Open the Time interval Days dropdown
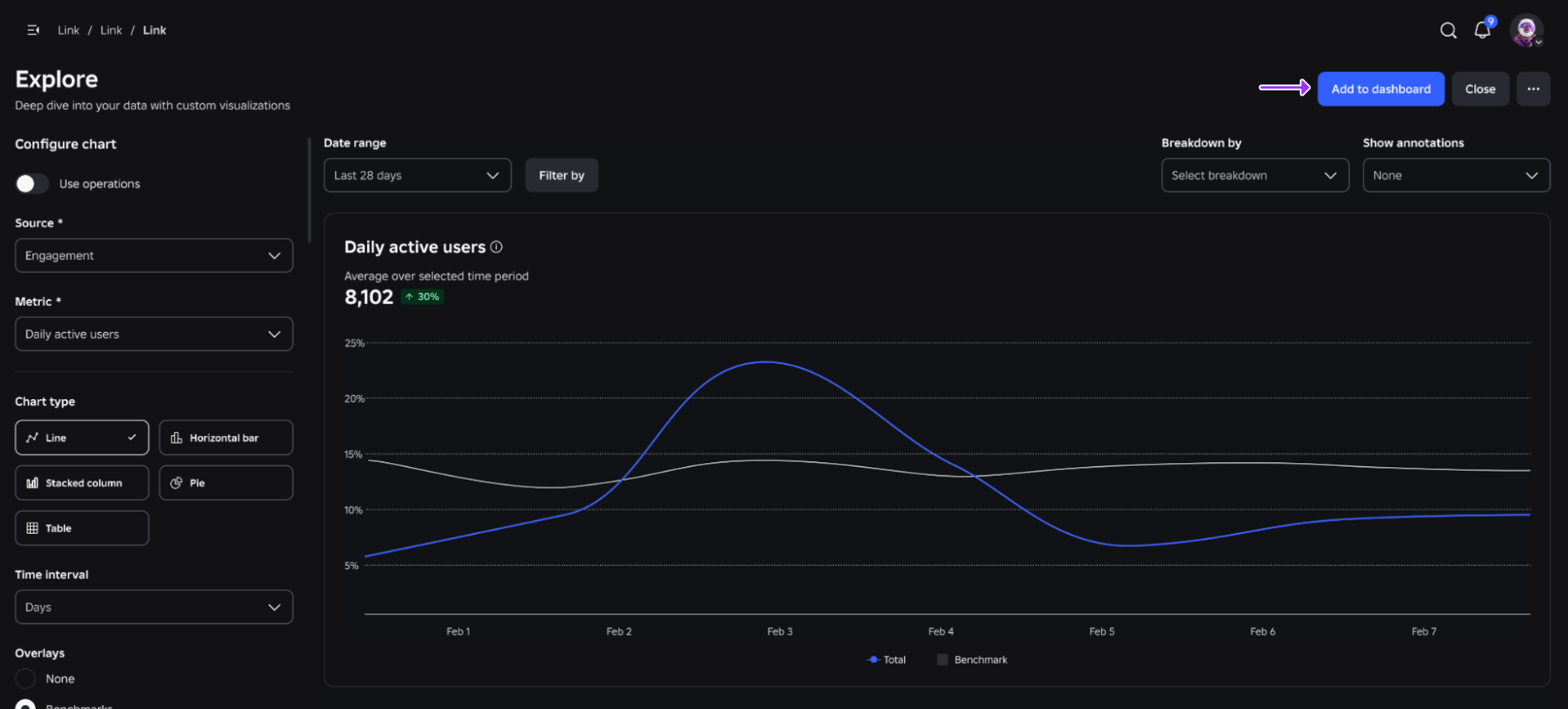The height and width of the screenshot is (709, 1568). point(154,607)
